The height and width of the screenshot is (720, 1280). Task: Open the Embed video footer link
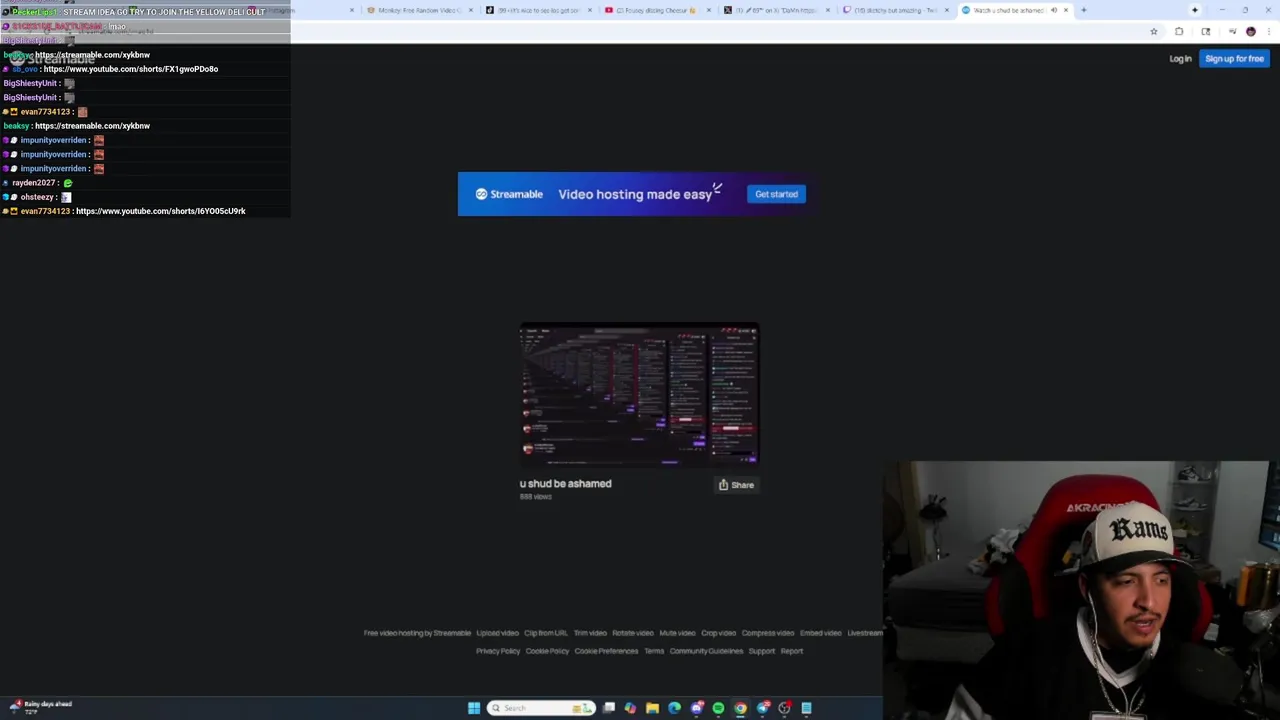pyautogui.click(x=820, y=633)
